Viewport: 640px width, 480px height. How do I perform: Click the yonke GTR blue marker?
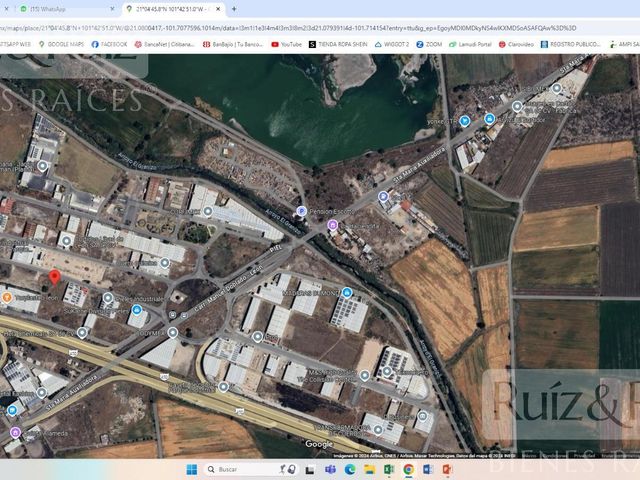[464, 120]
